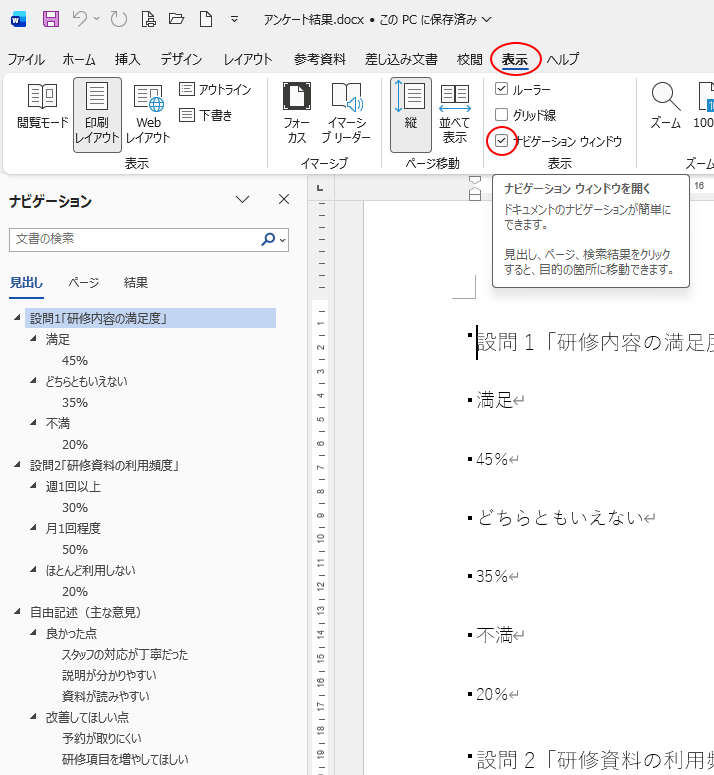The width and height of the screenshot is (714, 775).
Task: Enable フォーカス mode
Action: tap(296, 114)
